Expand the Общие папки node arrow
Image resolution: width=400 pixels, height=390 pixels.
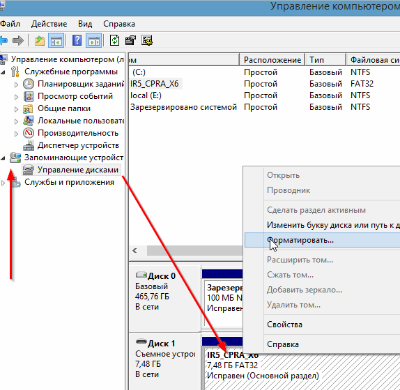16,109
